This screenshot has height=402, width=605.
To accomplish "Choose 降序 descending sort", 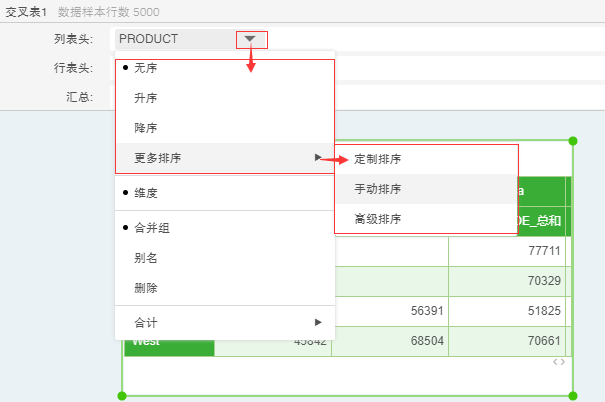I will click(x=146, y=128).
